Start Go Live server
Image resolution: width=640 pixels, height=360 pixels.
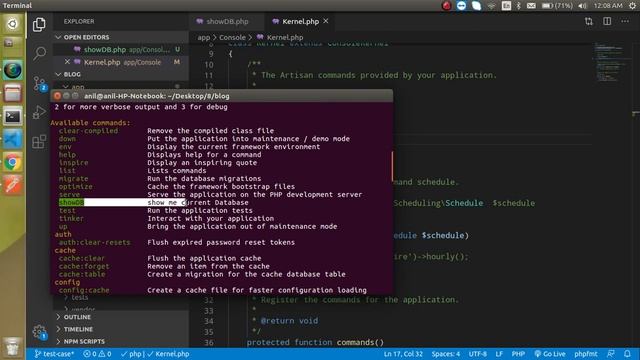pyautogui.click(x=549, y=354)
